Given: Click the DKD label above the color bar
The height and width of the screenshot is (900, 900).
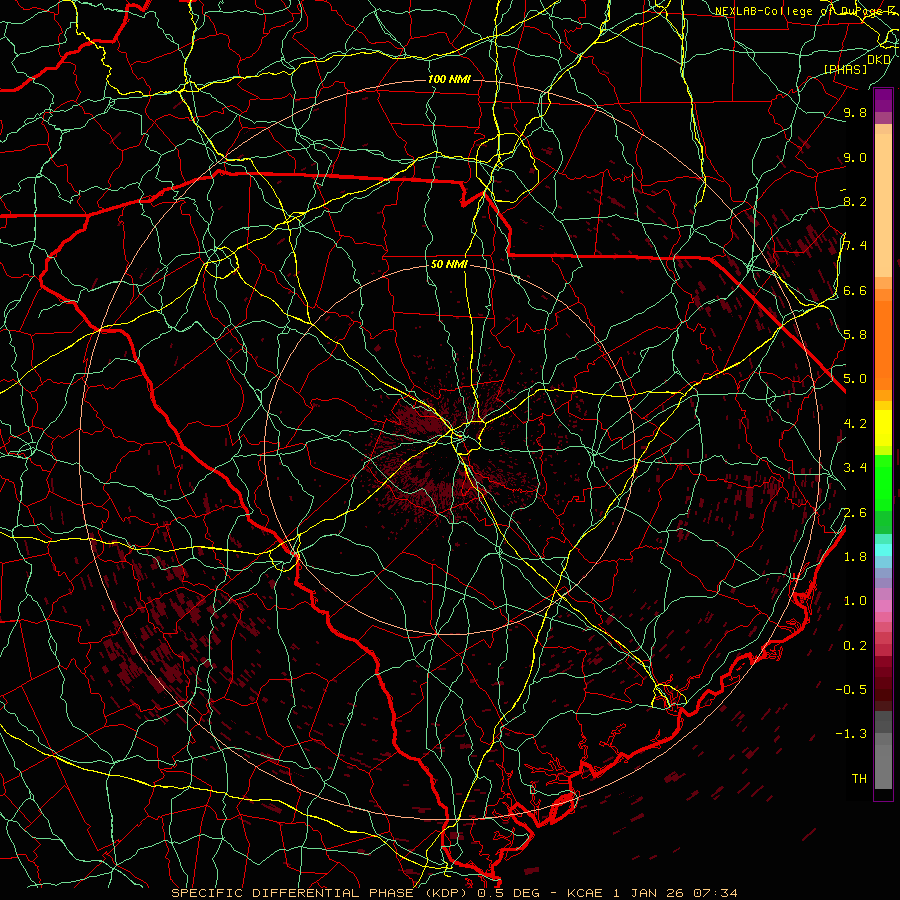Looking at the screenshot, I should pos(879,60).
